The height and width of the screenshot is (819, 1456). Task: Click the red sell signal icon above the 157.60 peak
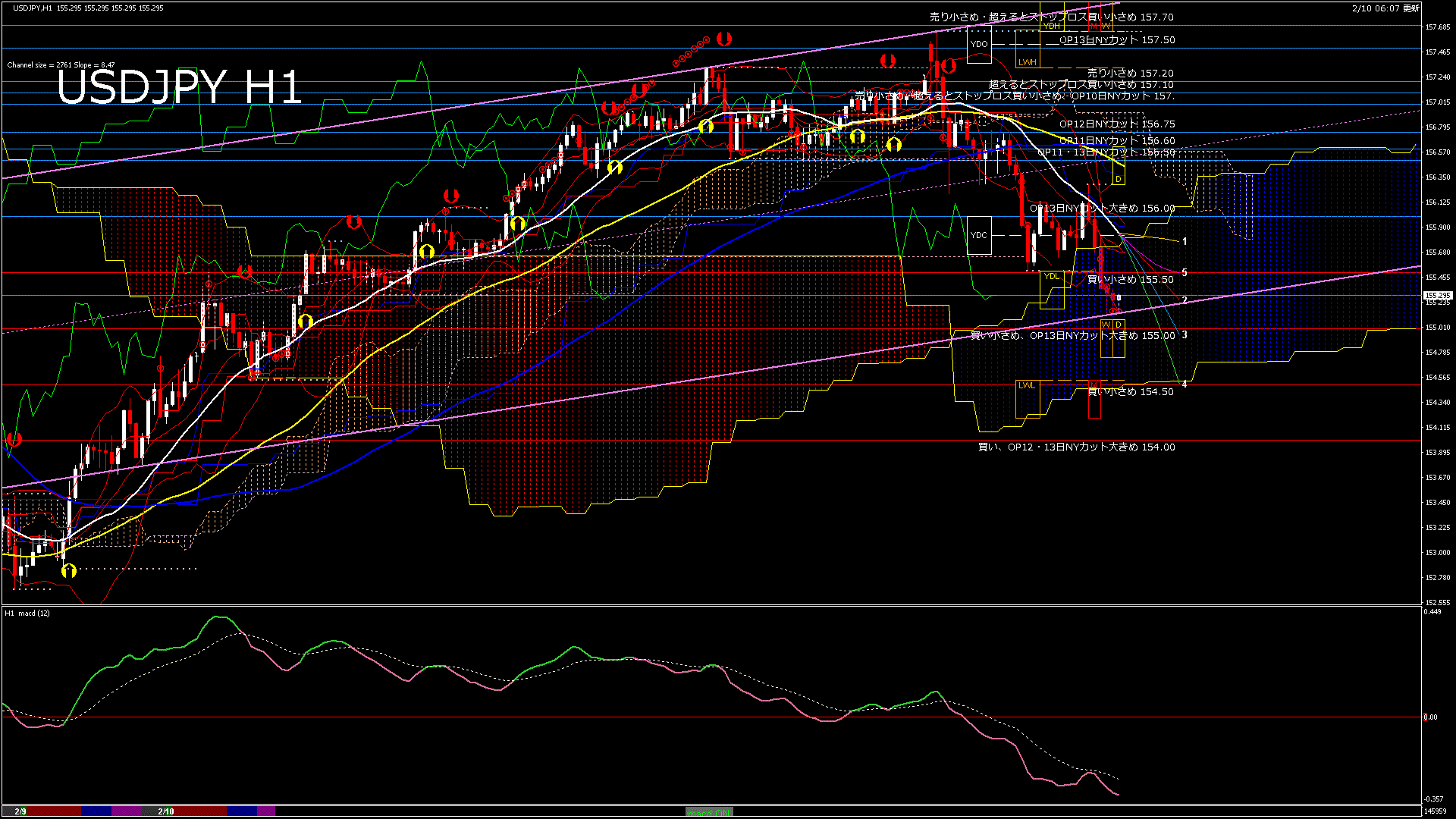[x=948, y=64]
